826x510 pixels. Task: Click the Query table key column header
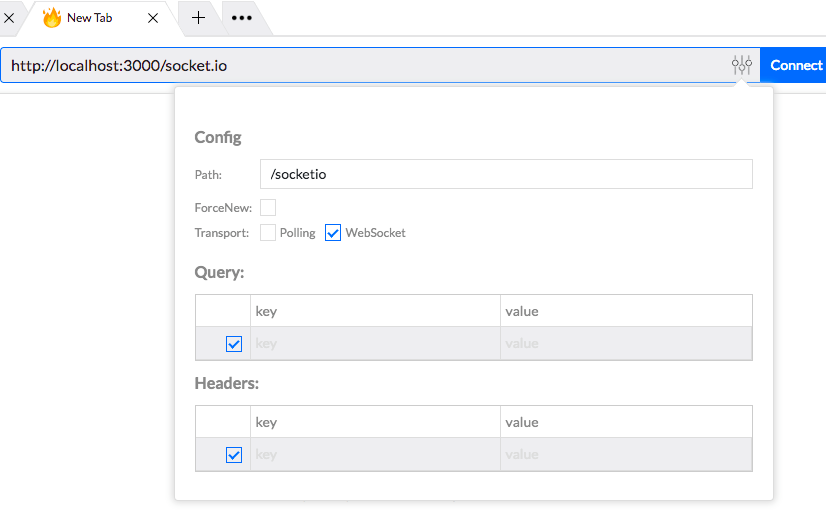375,311
